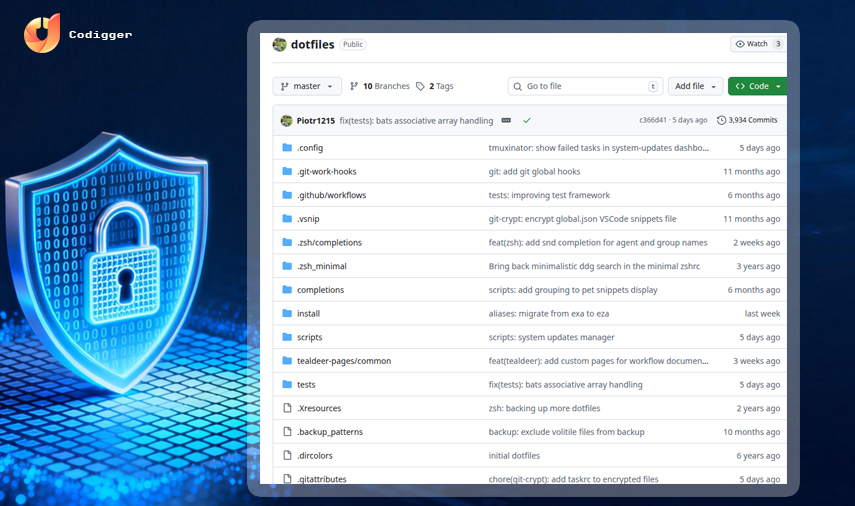855x506 pixels.
Task: Open the .github/workflows folder name
Action: (332, 195)
